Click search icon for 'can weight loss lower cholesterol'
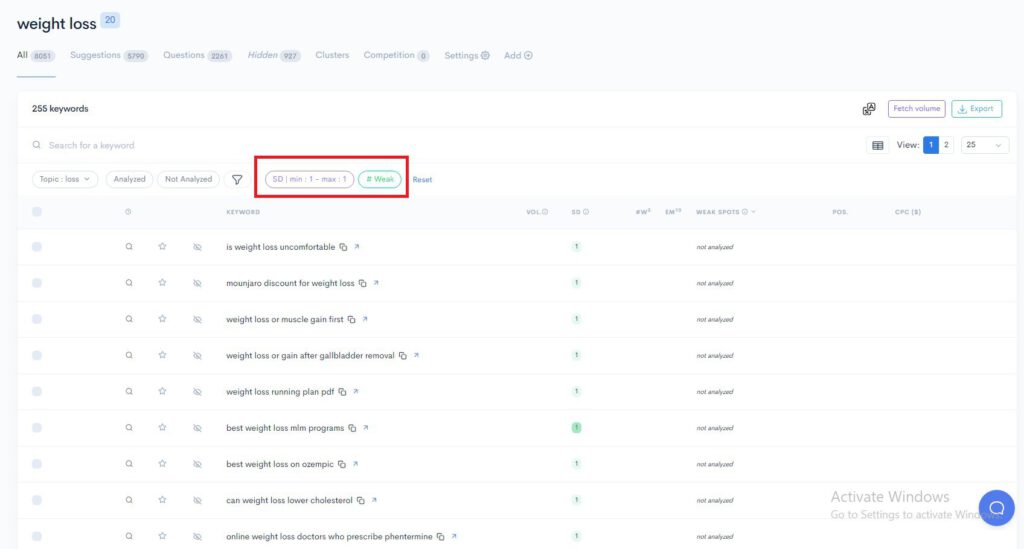1024x549 pixels. [x=129, y=500]
